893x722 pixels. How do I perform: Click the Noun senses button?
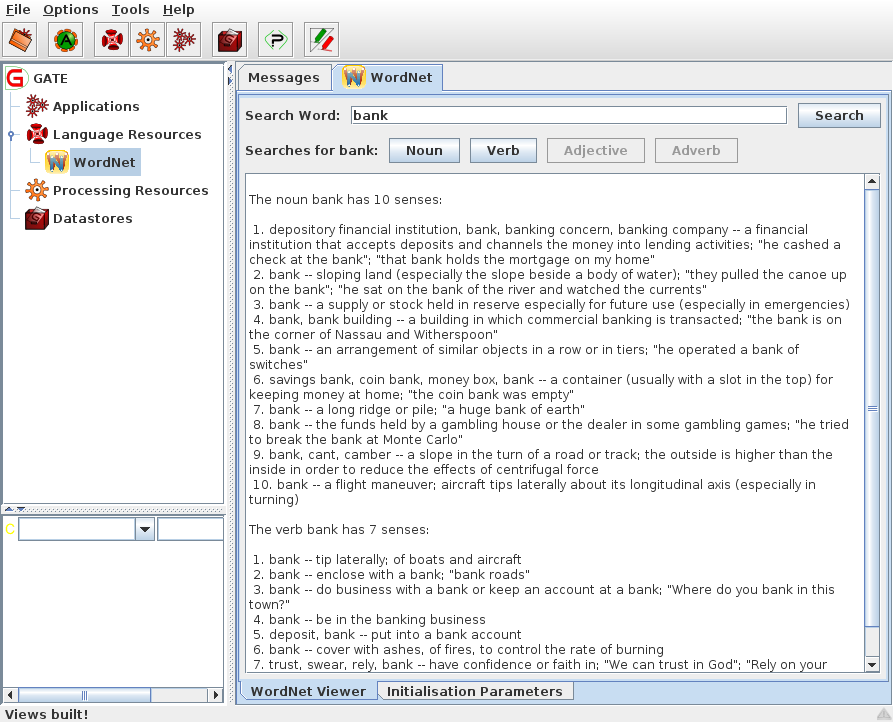424,150
